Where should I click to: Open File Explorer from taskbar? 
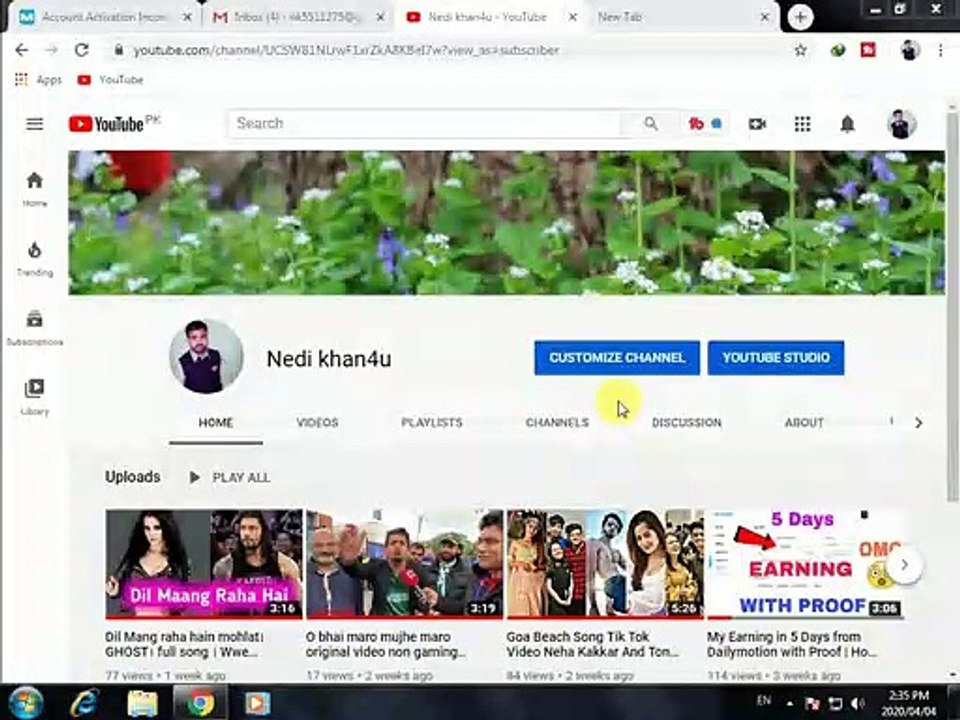pos(142,703)
